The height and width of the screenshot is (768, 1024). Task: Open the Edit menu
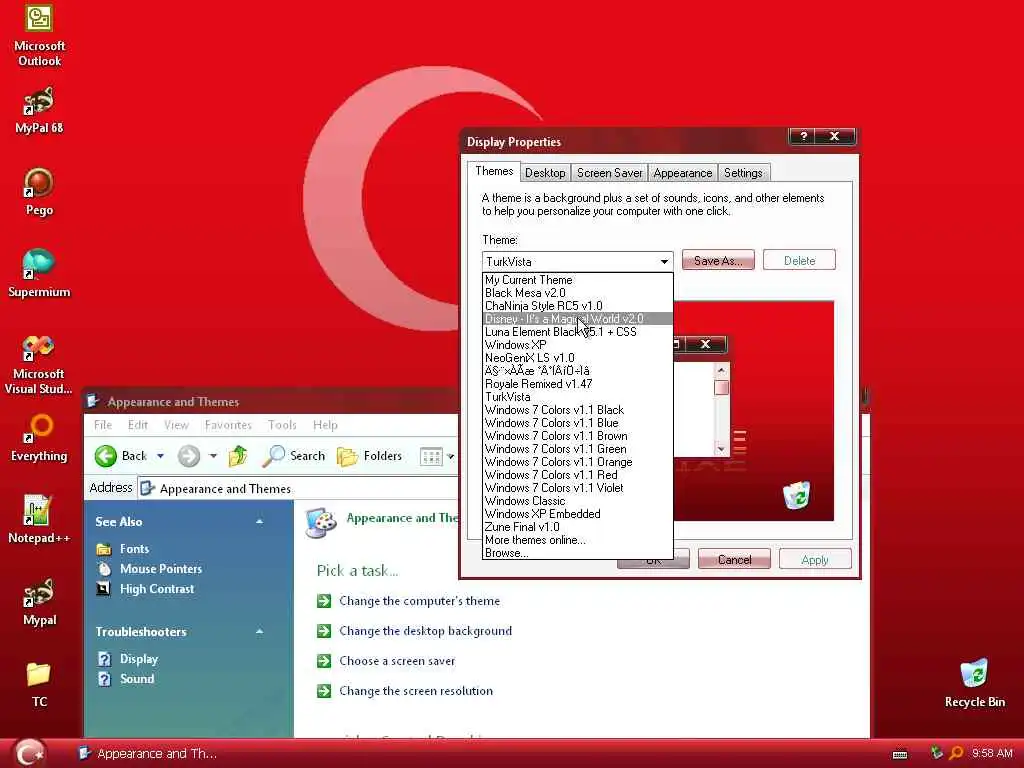tap(138, 425)
